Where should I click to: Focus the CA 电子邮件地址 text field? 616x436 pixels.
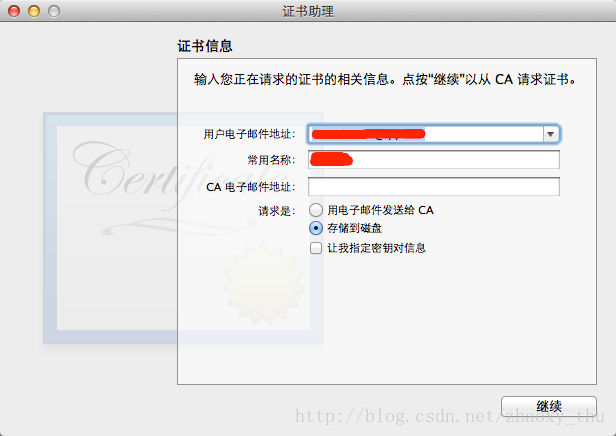coord(434,187)
